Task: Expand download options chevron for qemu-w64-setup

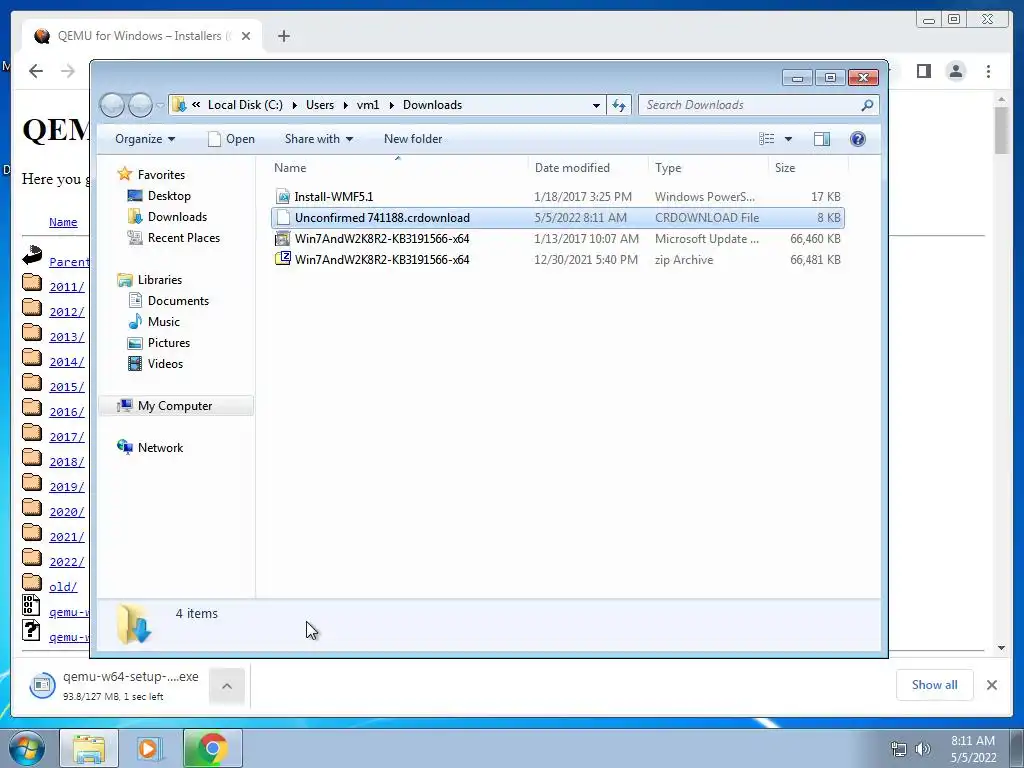Action: point(227,686)
